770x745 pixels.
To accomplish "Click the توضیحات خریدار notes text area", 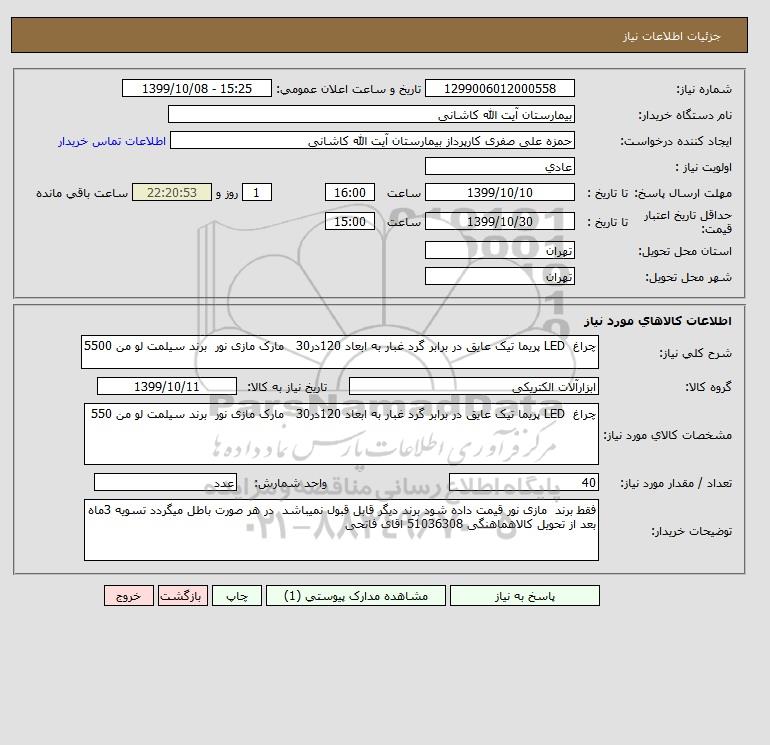I will 341,530.
